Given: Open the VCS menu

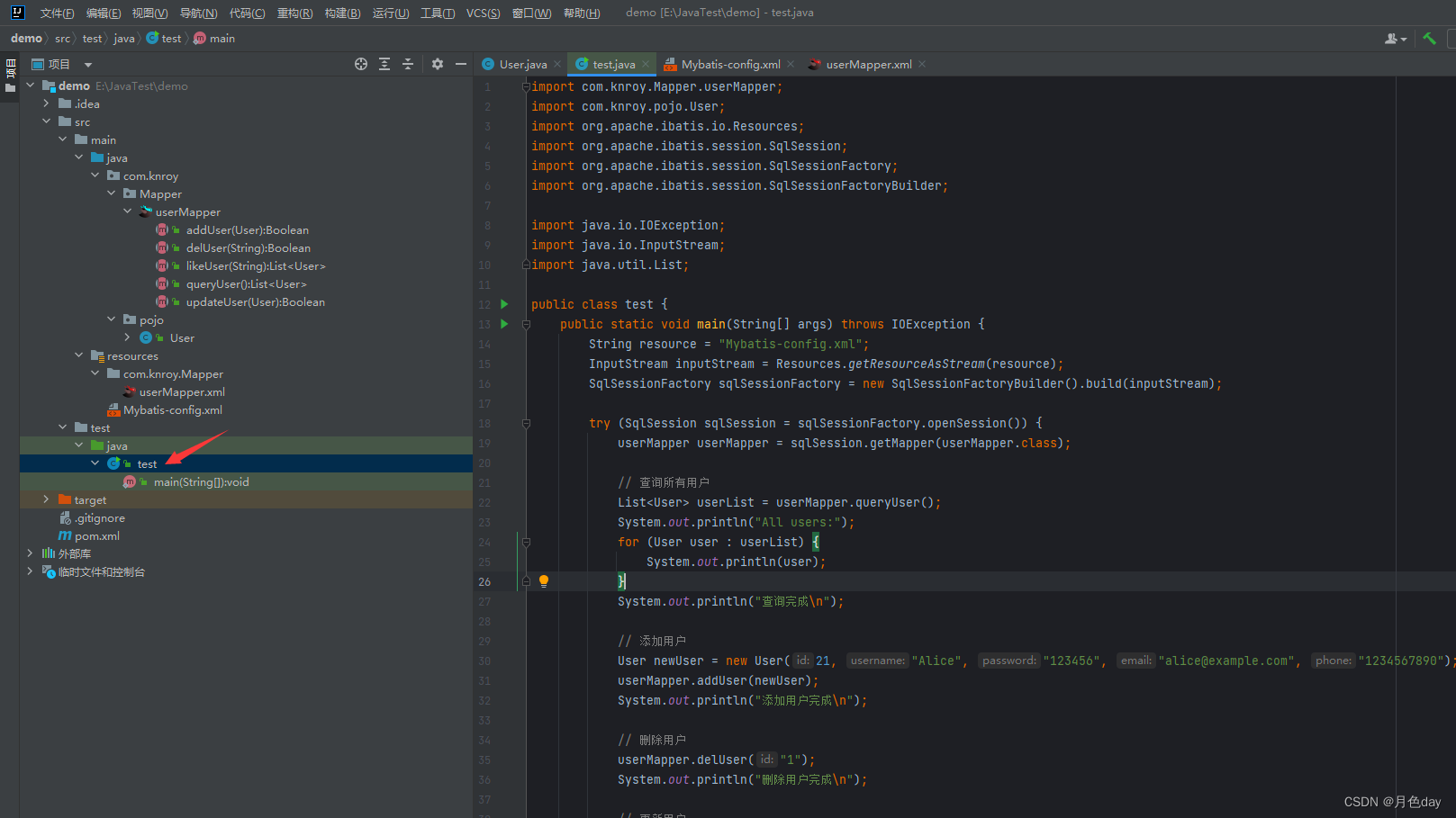Looking at the screenshot, I should 484,13.
